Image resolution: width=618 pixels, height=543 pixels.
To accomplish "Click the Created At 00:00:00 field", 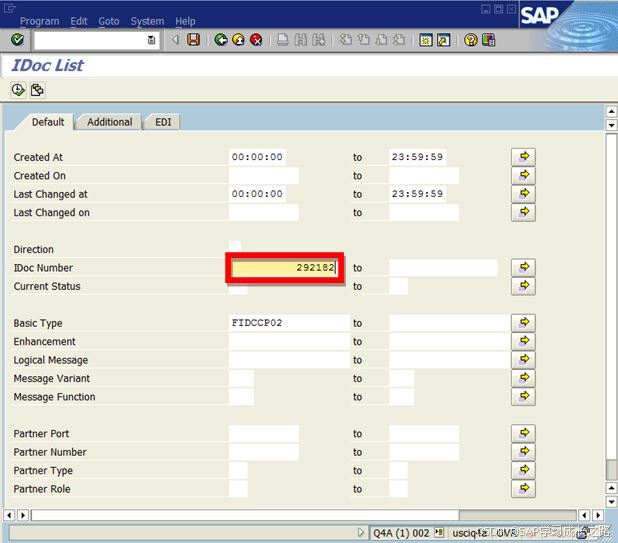I will tap(257, 157).
